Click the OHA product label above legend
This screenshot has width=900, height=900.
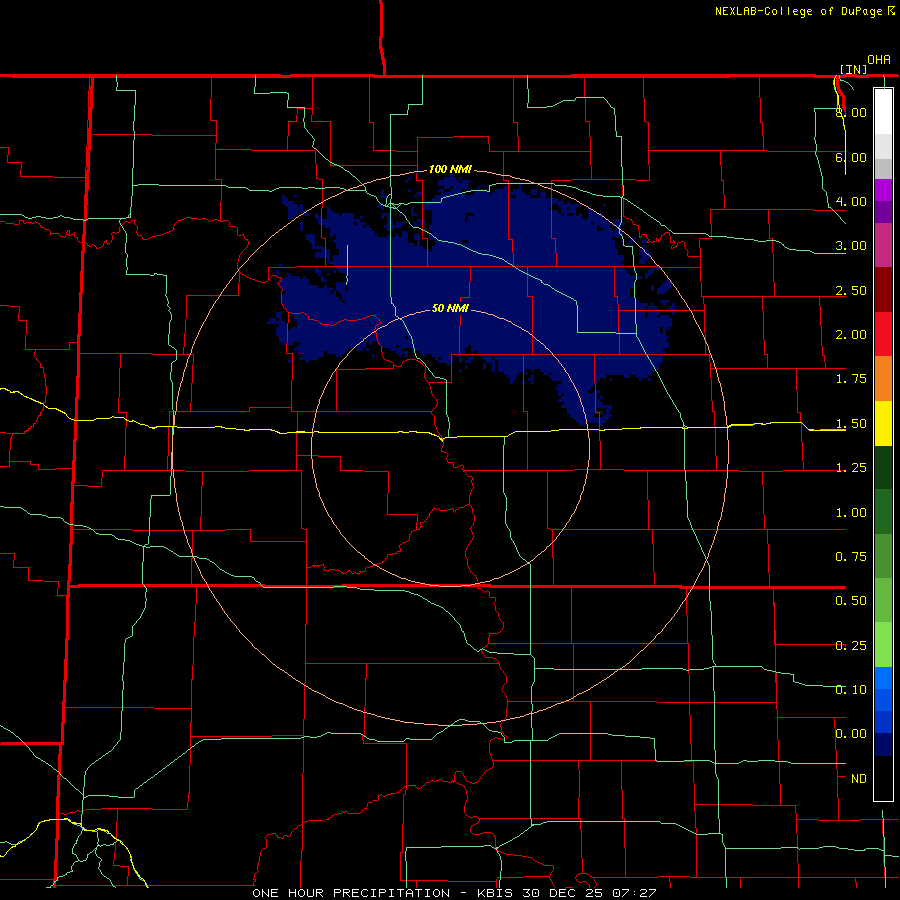pyautogui.click(x=879, y=60)
